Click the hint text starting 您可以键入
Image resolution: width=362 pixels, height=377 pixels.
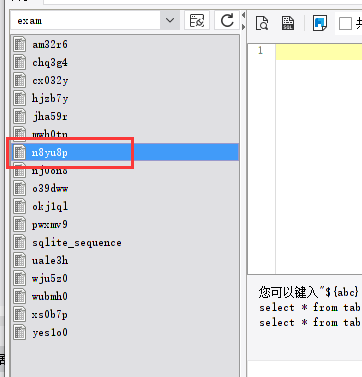[309, 292]
